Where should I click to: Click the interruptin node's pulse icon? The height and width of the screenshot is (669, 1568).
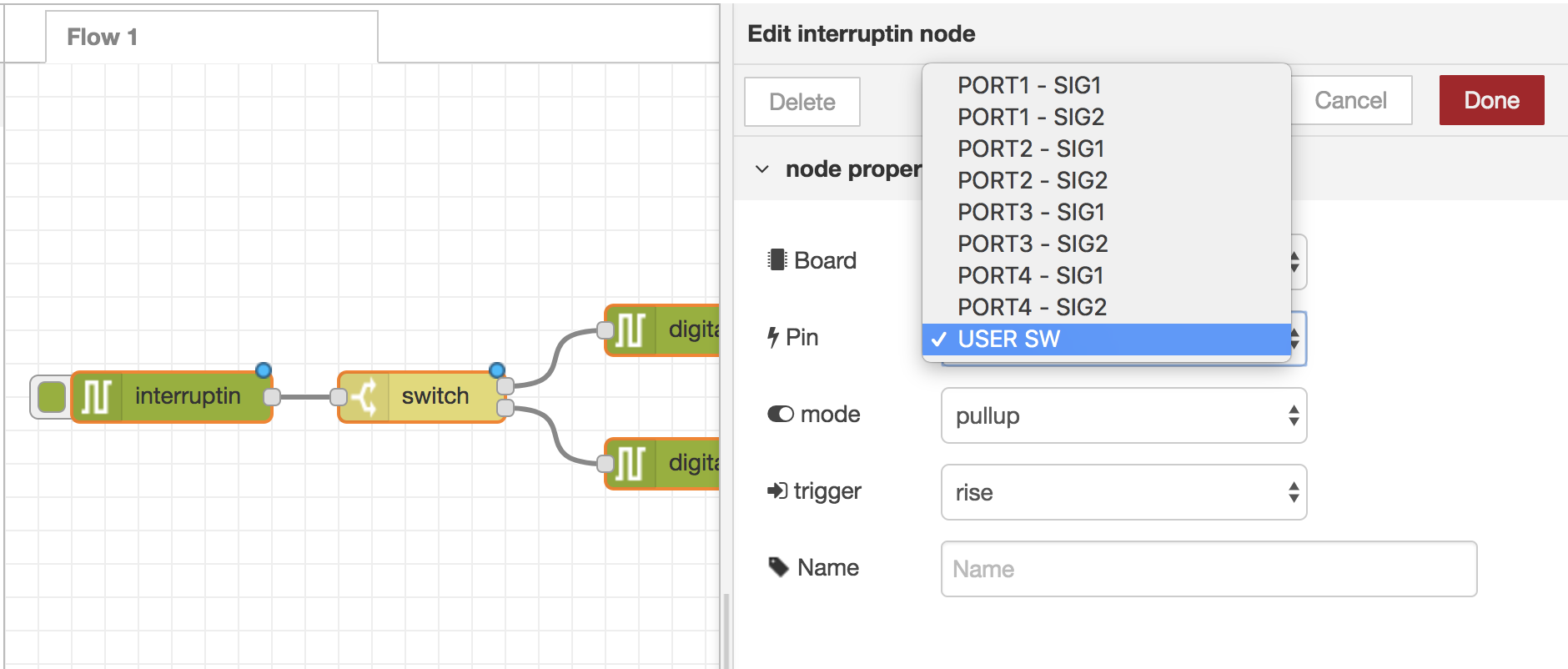click(x=97, y=397)
